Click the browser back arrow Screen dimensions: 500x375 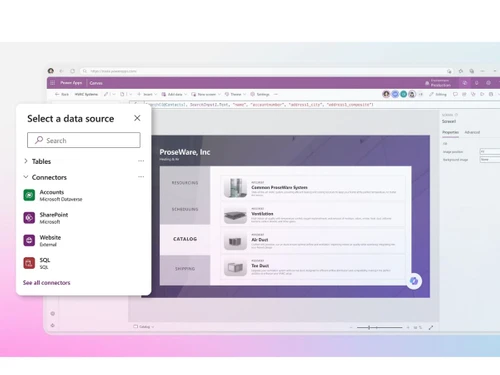point(61,71)
